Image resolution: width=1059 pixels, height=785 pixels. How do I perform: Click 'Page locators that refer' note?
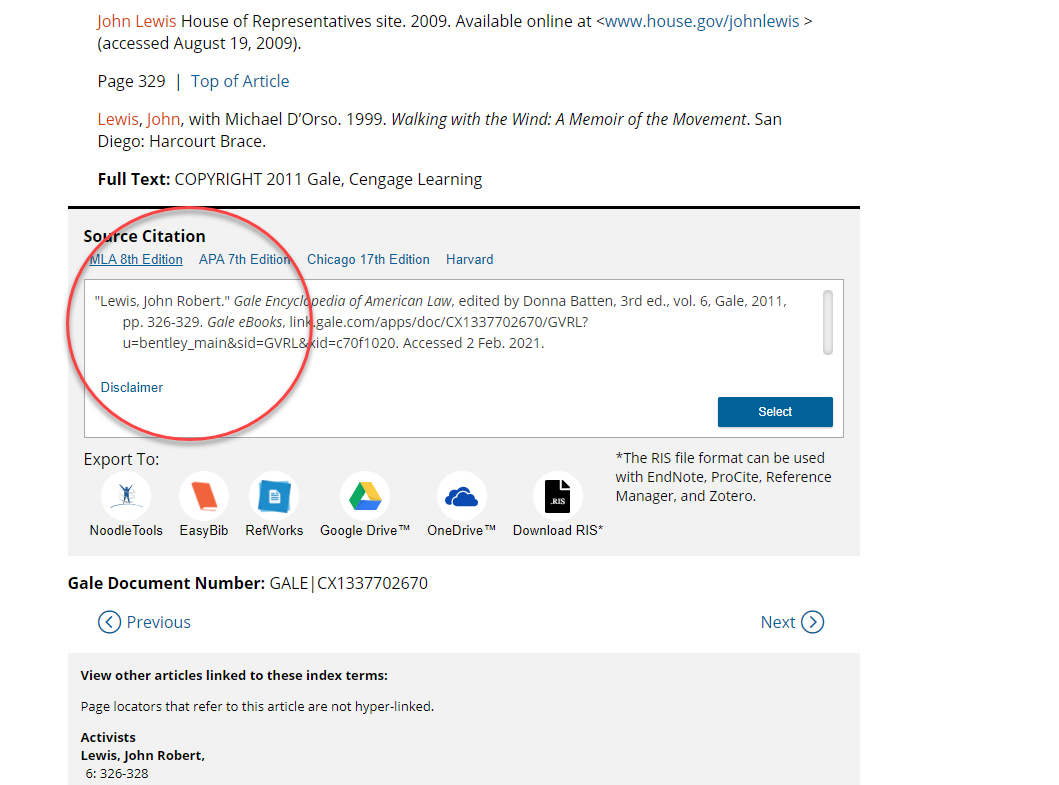coord(257,706)
